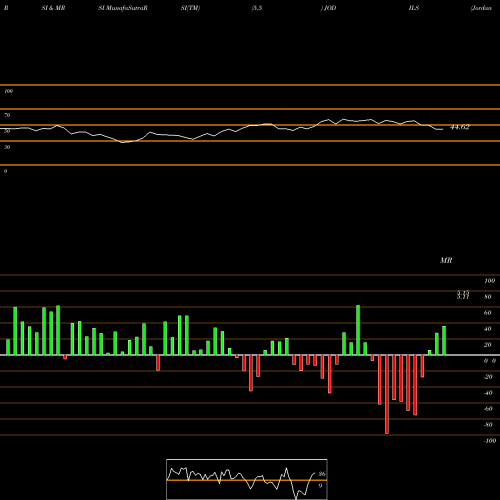500x500 pixels.
Task: Click the mini overview chart thumbnail
Action: (x=247, y=479)
